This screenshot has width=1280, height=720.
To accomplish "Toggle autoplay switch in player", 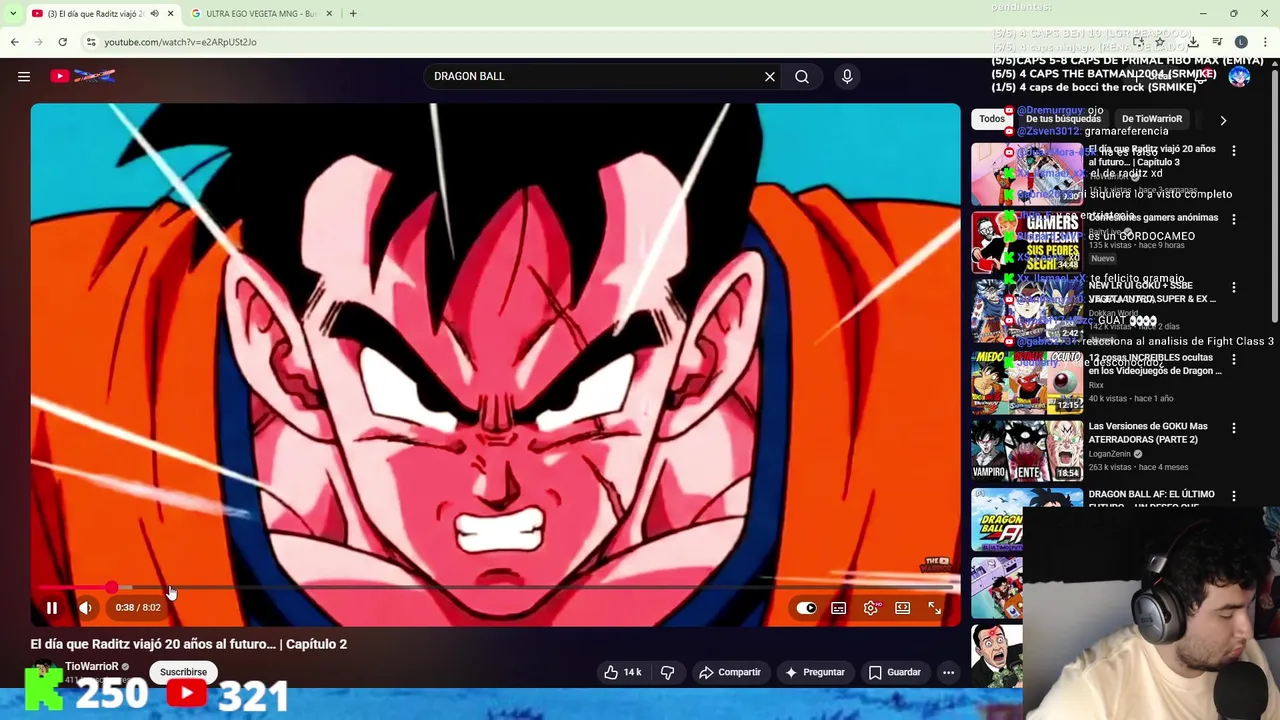I will (807, 607).
